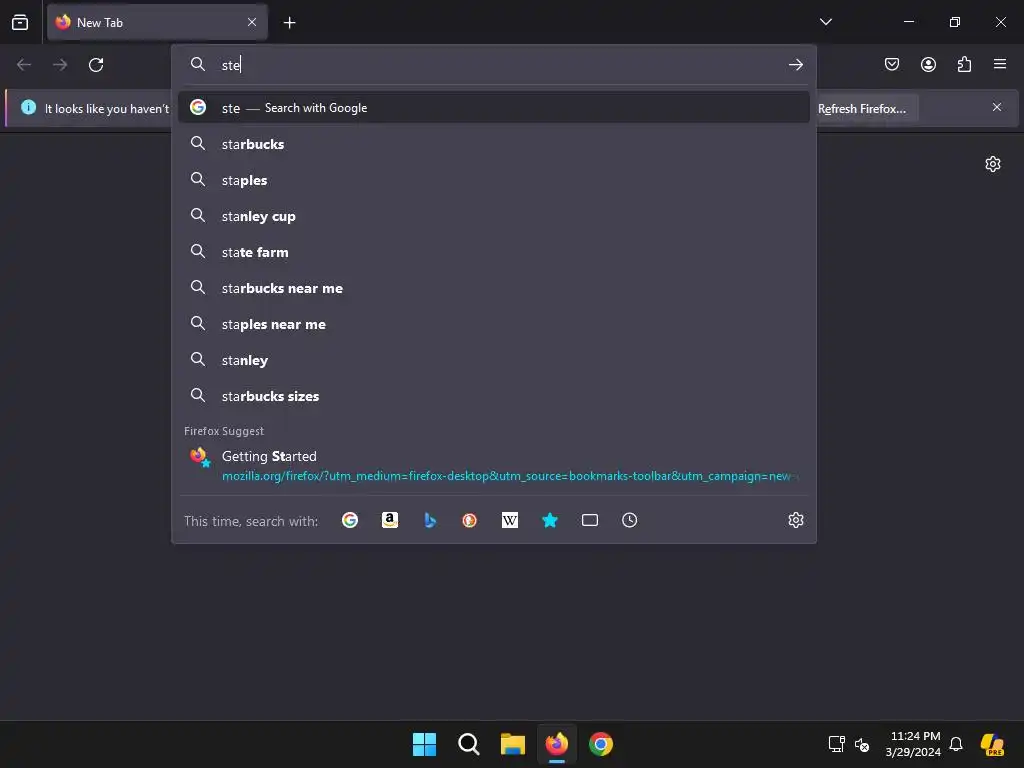Click the Copilot preview icon in taskbar

[993, 744]
